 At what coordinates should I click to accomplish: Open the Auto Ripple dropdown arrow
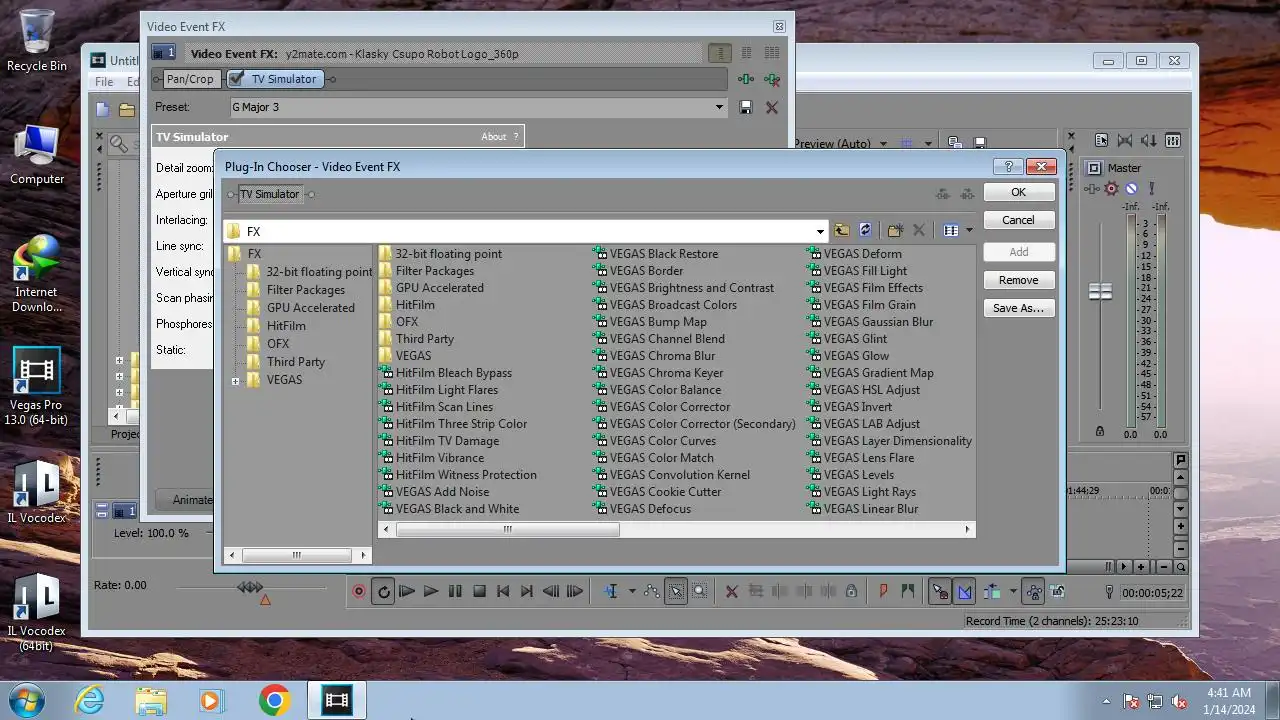pyautogui.click(x=1013, y=591)
